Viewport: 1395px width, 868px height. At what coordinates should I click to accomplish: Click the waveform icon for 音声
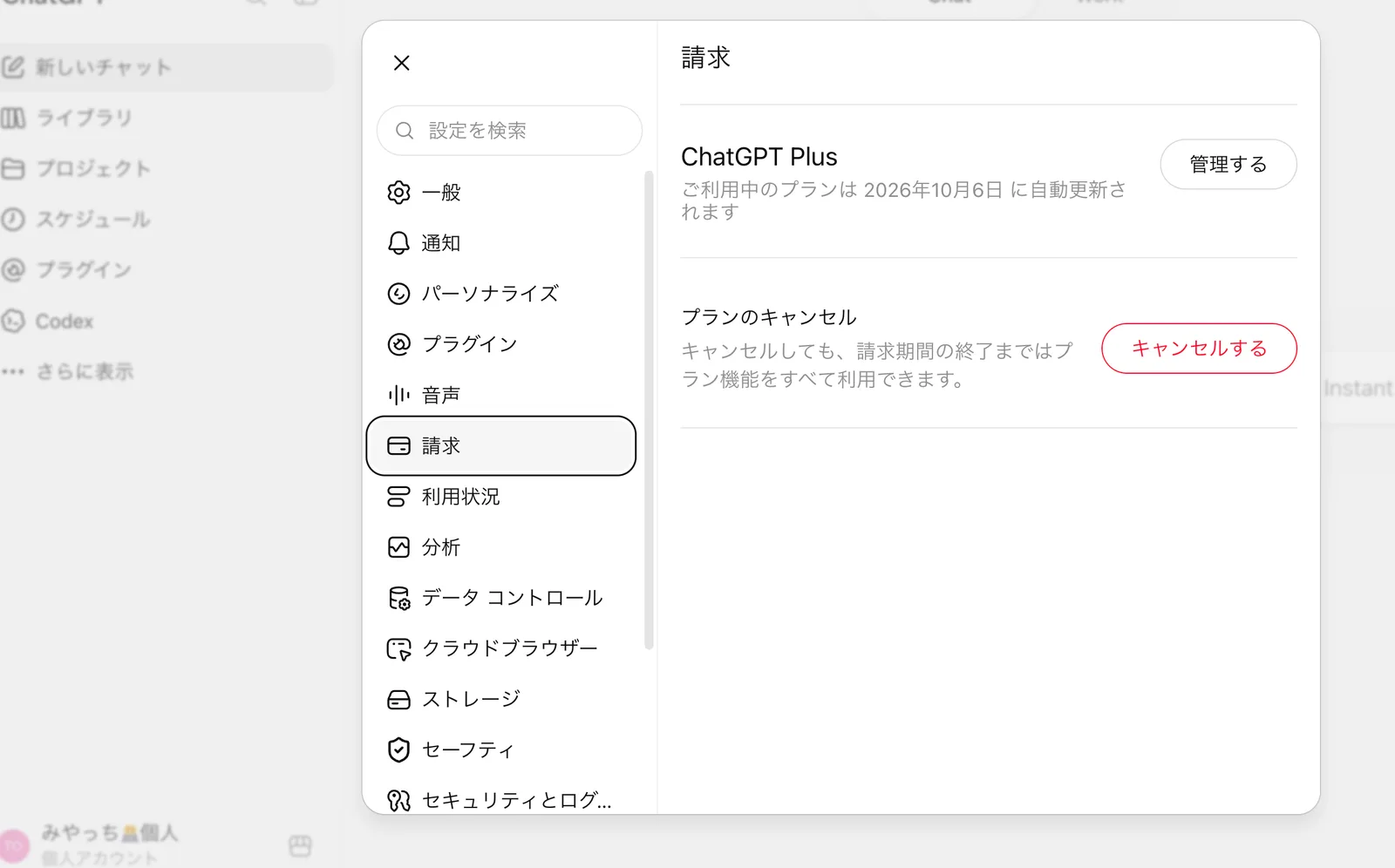398,395
